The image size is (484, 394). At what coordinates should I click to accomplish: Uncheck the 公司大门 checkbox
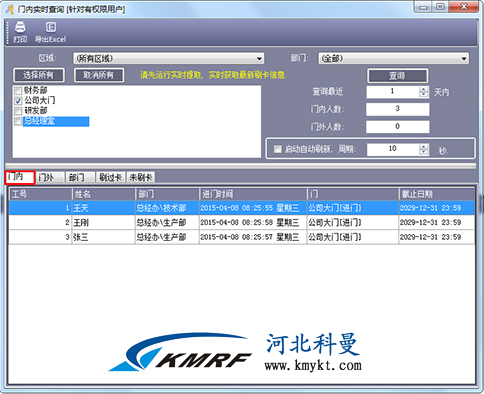(x=18, y=101)
